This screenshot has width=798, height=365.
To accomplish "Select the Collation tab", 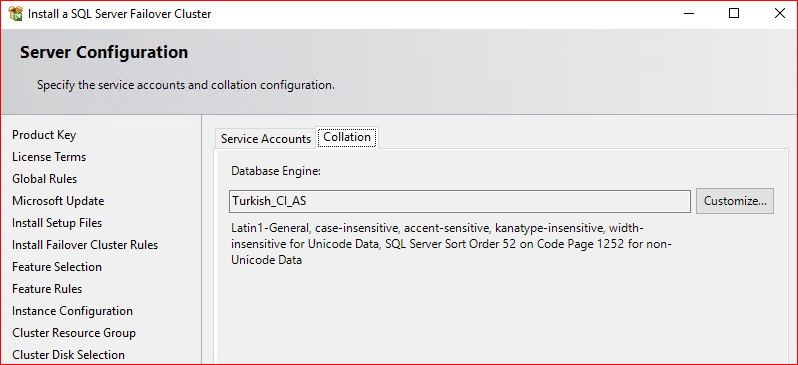I will [x=347, y=137].
